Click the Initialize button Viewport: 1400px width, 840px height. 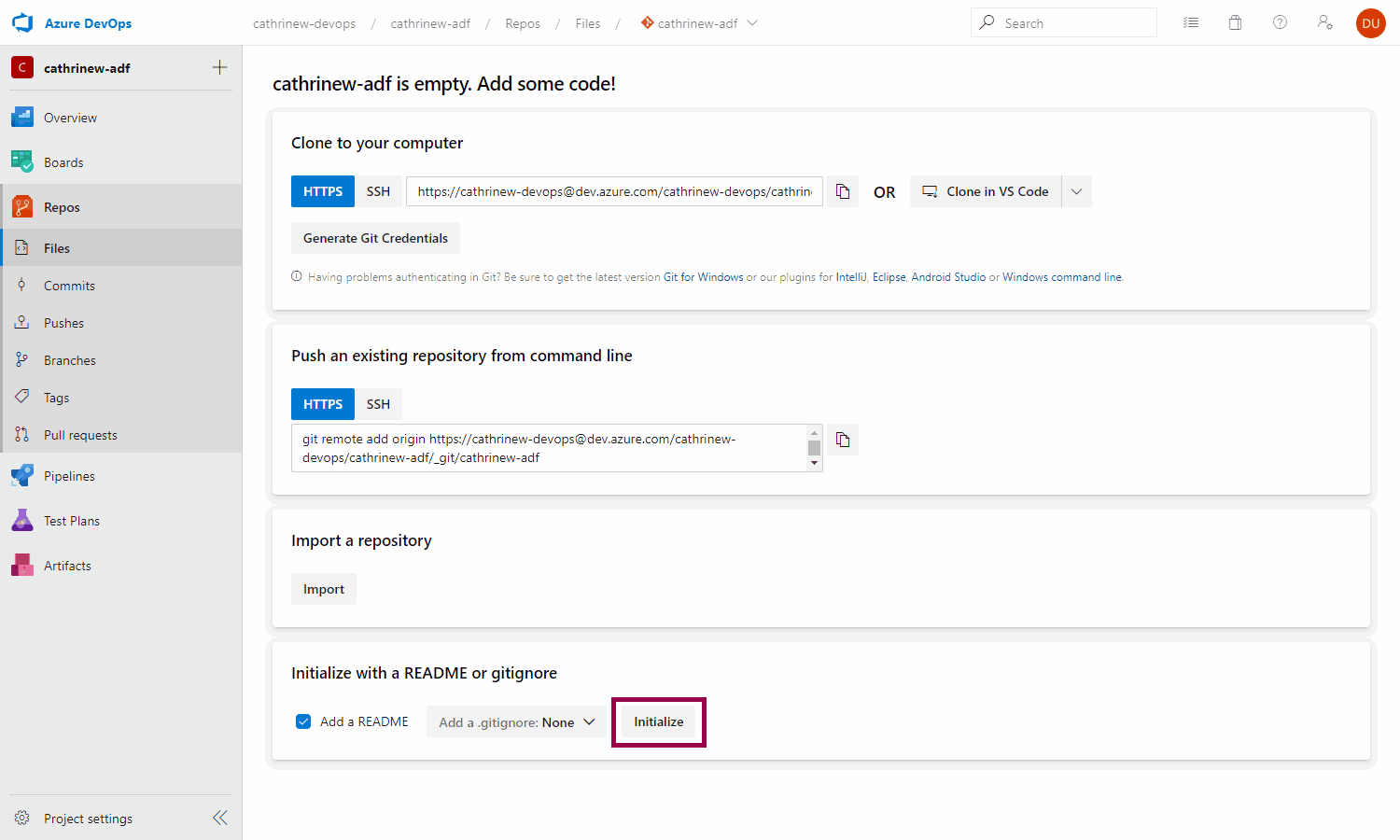[x=659, y=721]
